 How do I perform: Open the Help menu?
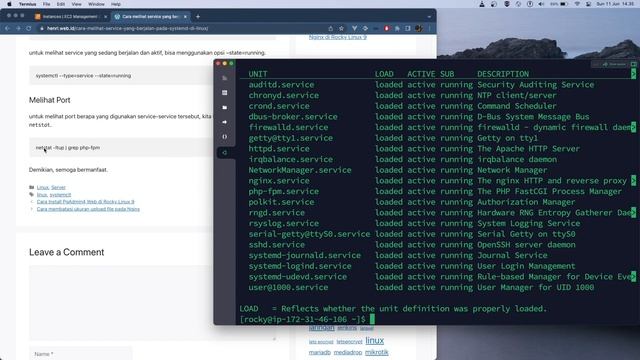tap(116, 4)
